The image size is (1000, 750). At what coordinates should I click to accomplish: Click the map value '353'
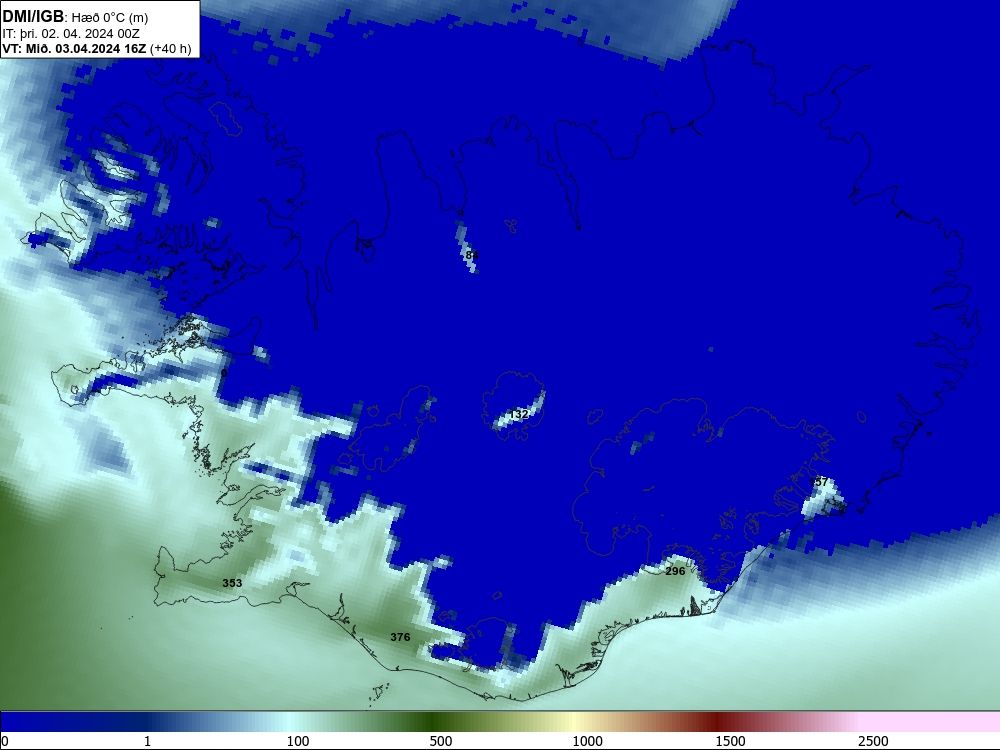(232, 583)
